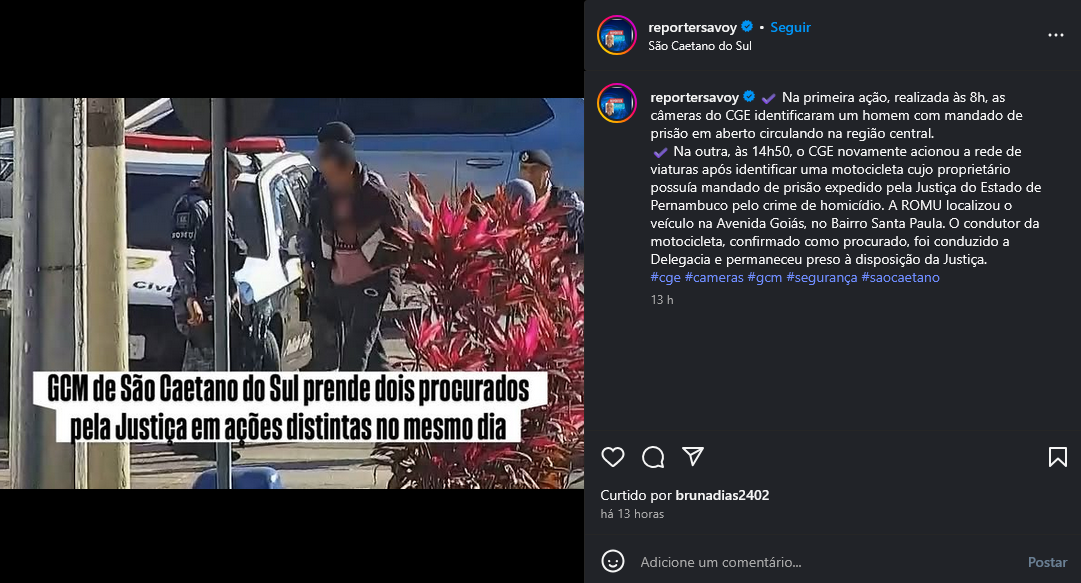Submit the comment with Postar
The width and height of the screenshot is (1081, 583).
pos(1047,562)
